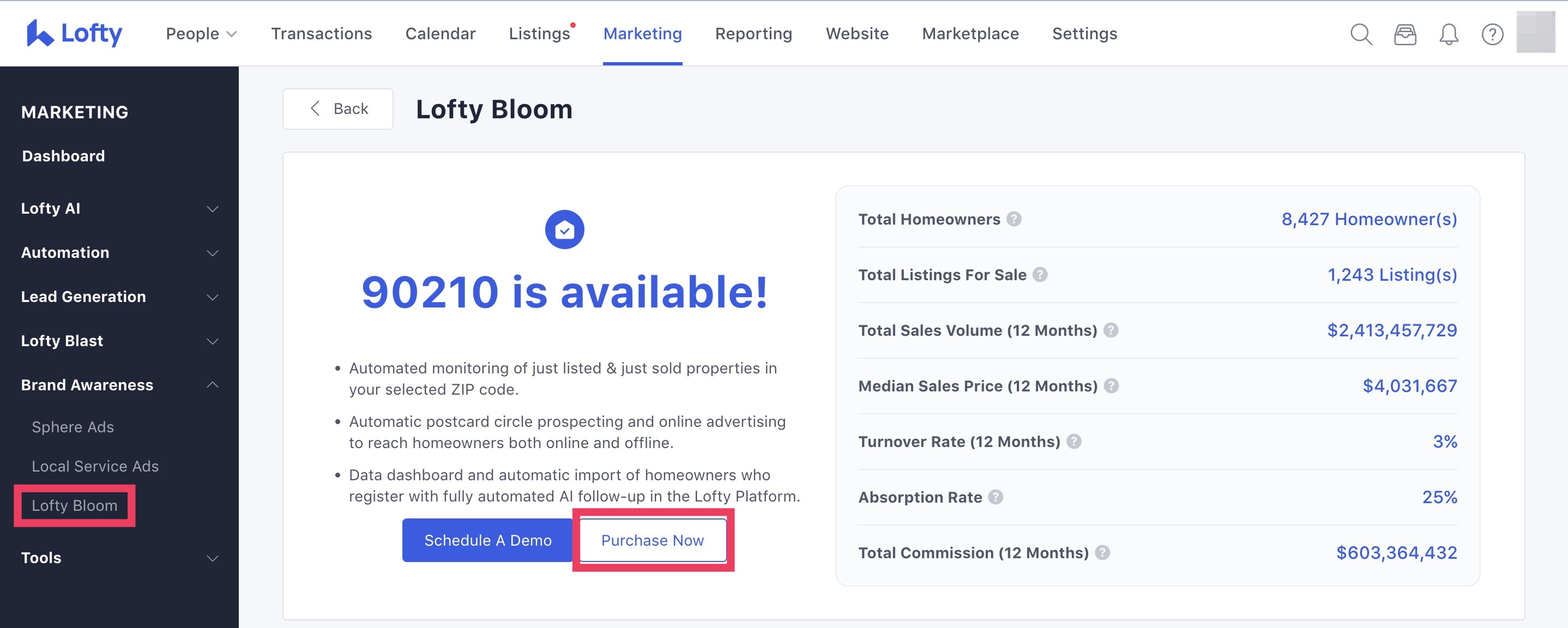The image size is (1568, 628).
Task: Open the Marketplace menu item
Action: tap(970, 33)
